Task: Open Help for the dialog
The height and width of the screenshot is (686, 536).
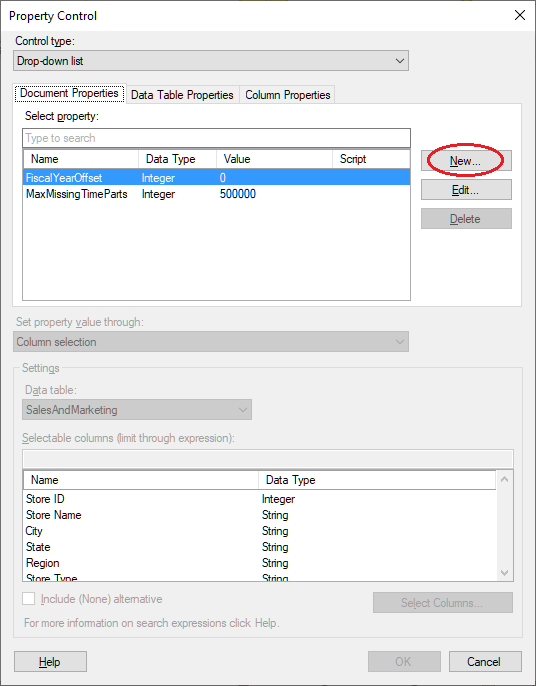Action: 50,662
